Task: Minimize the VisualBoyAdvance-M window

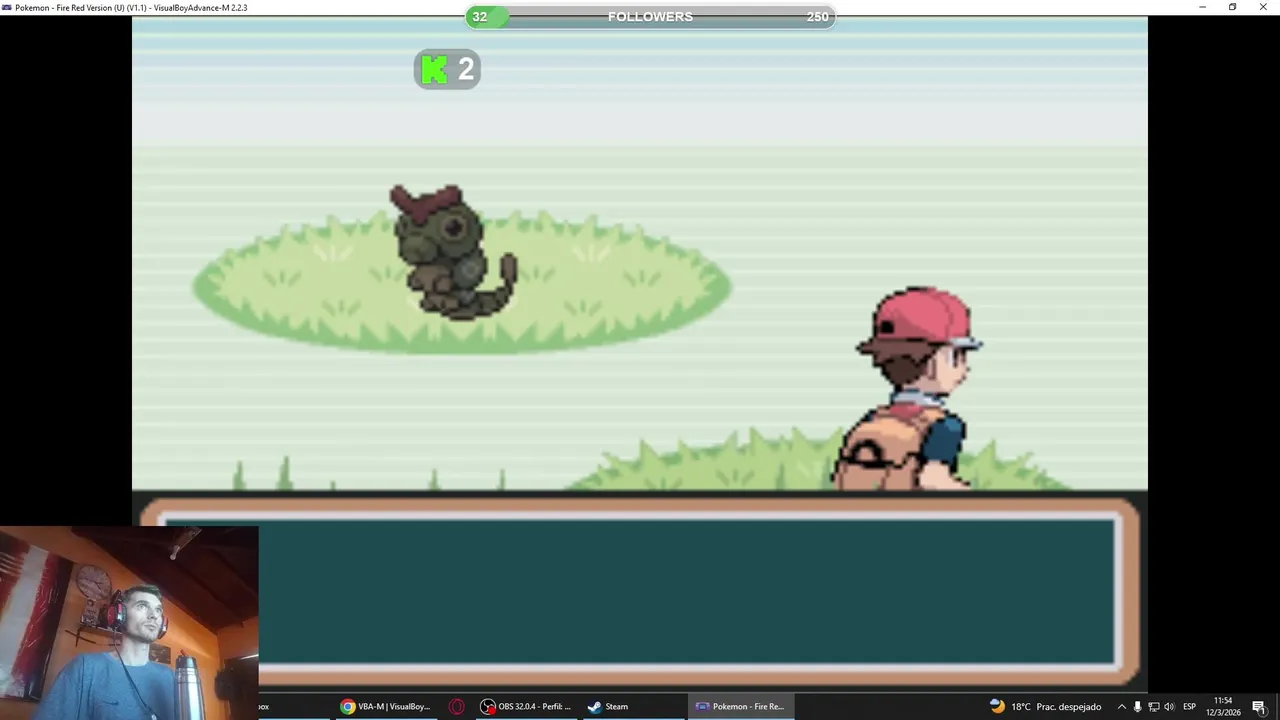Action: click(1203, 7)
